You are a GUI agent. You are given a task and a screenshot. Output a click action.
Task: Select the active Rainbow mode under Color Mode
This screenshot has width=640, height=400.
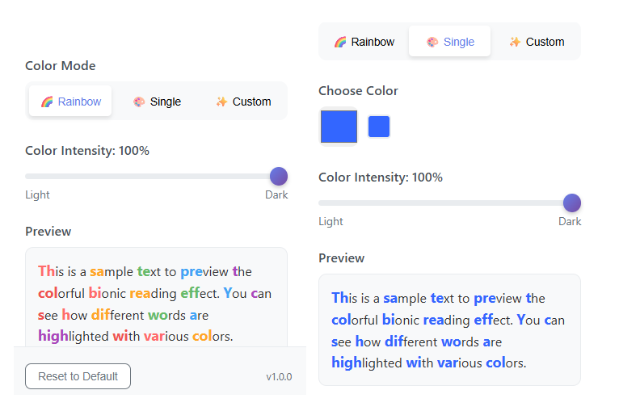pyautogui.click(x=70, y=102)
